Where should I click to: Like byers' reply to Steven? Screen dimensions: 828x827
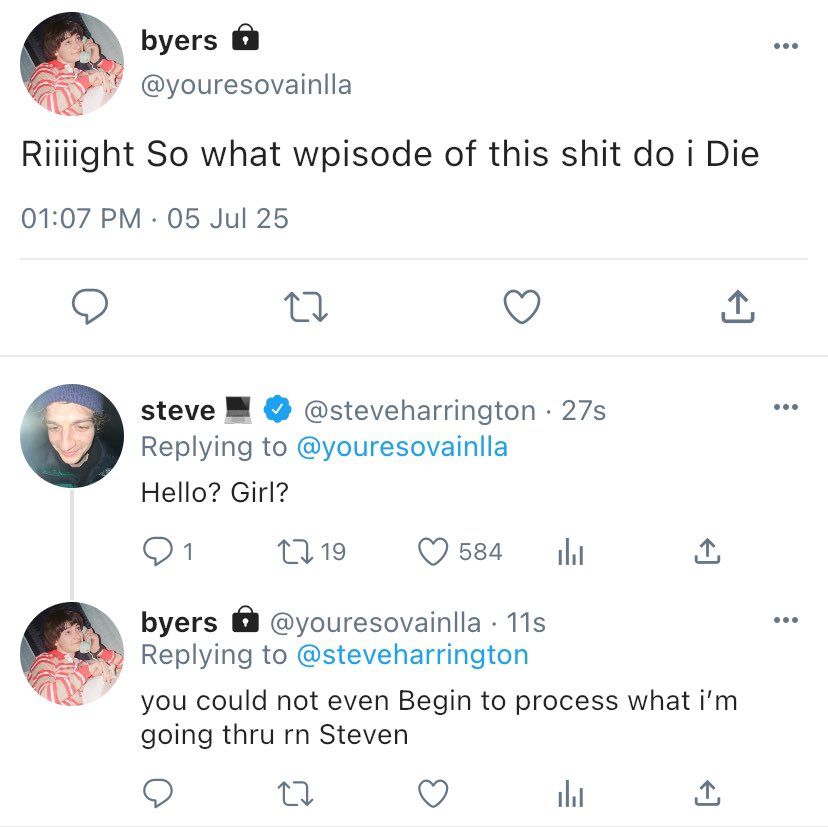(433, 795)
